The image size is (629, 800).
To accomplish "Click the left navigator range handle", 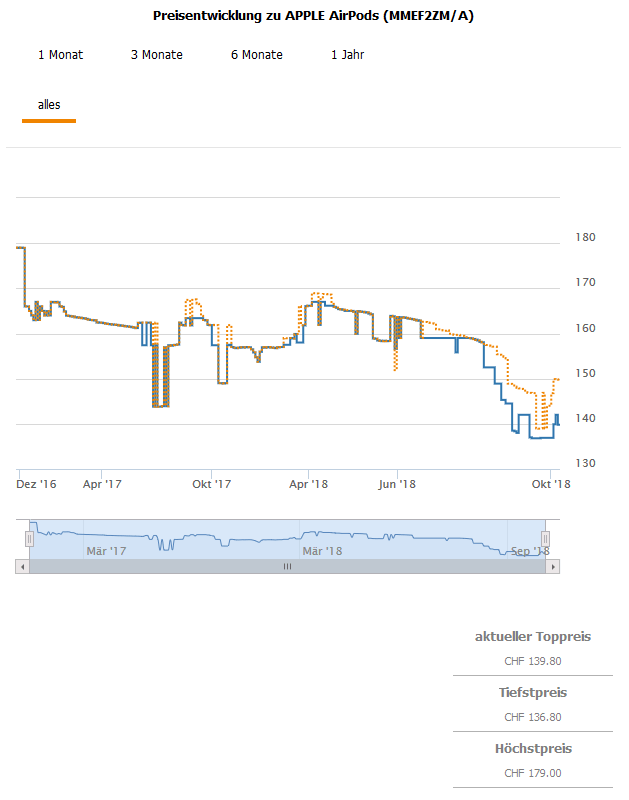I will pos(30,538).
